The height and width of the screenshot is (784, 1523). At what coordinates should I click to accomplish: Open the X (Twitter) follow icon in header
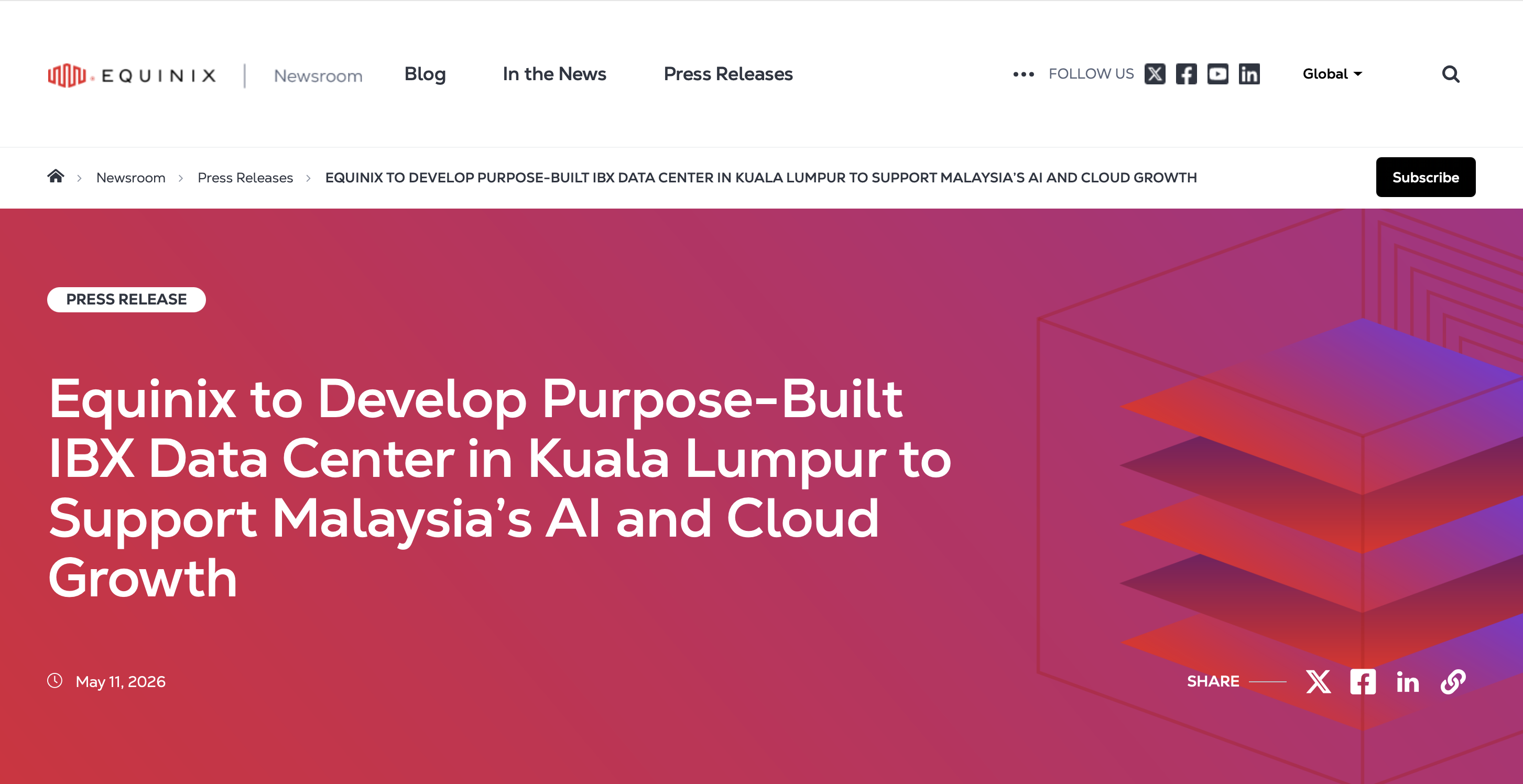click(1154, 74)
